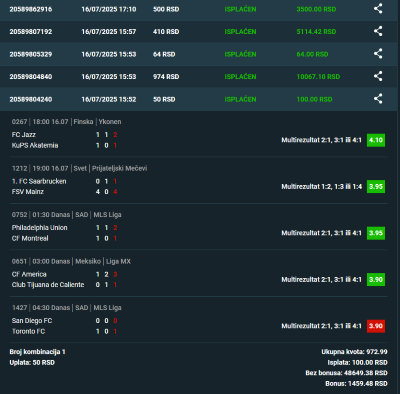Select date 16/07/2025 15:52
The width and height of the screenshot is (400, 394).
109,99
